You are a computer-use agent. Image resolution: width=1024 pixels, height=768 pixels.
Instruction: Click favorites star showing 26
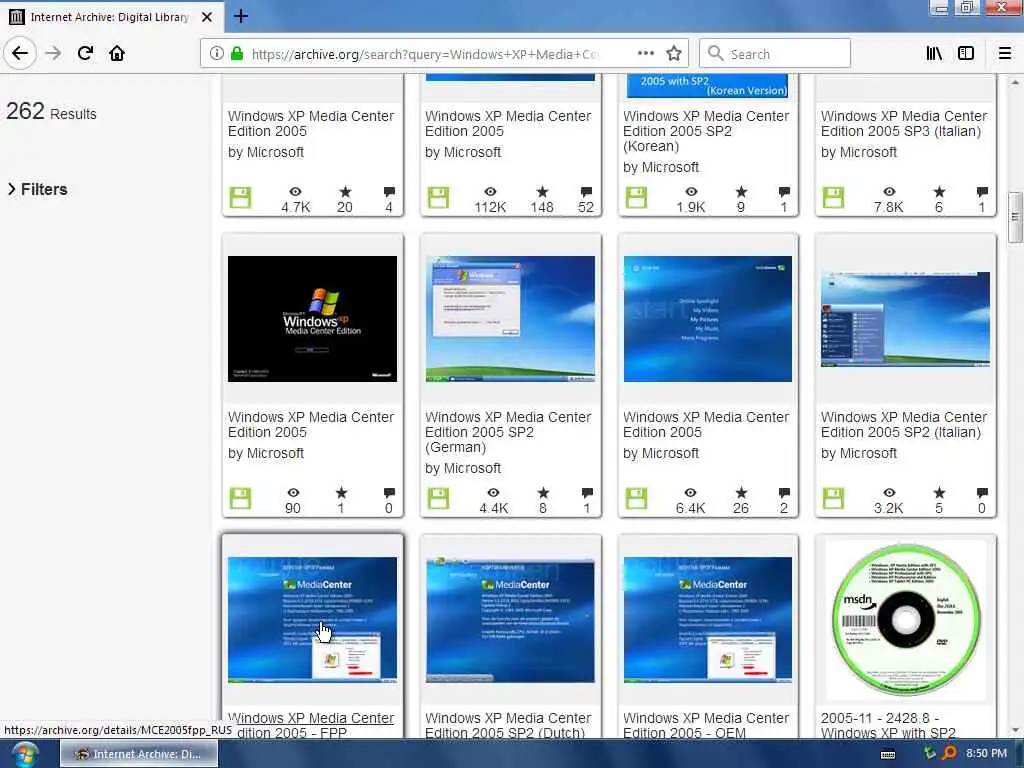pos(741,493)
